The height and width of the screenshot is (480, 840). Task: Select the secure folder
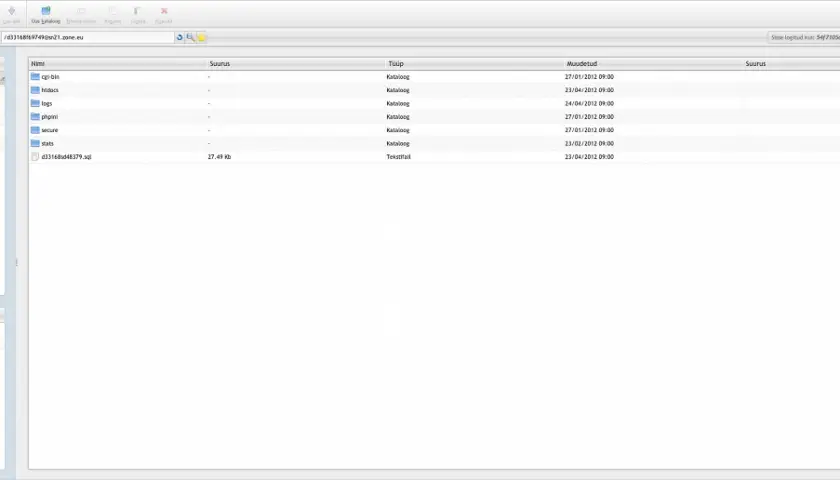tap(50, 130)
